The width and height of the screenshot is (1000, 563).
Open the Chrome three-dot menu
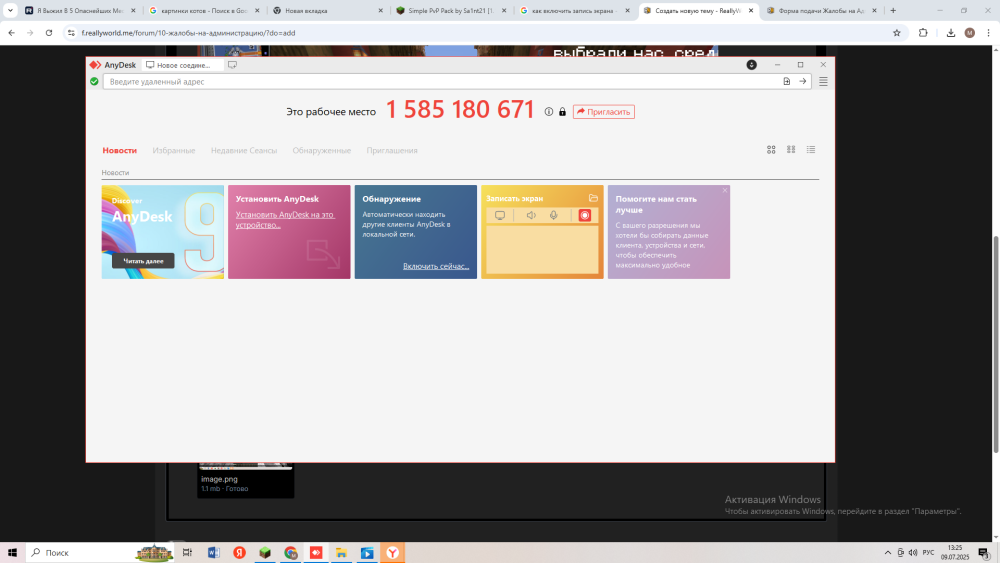point(989,33)
